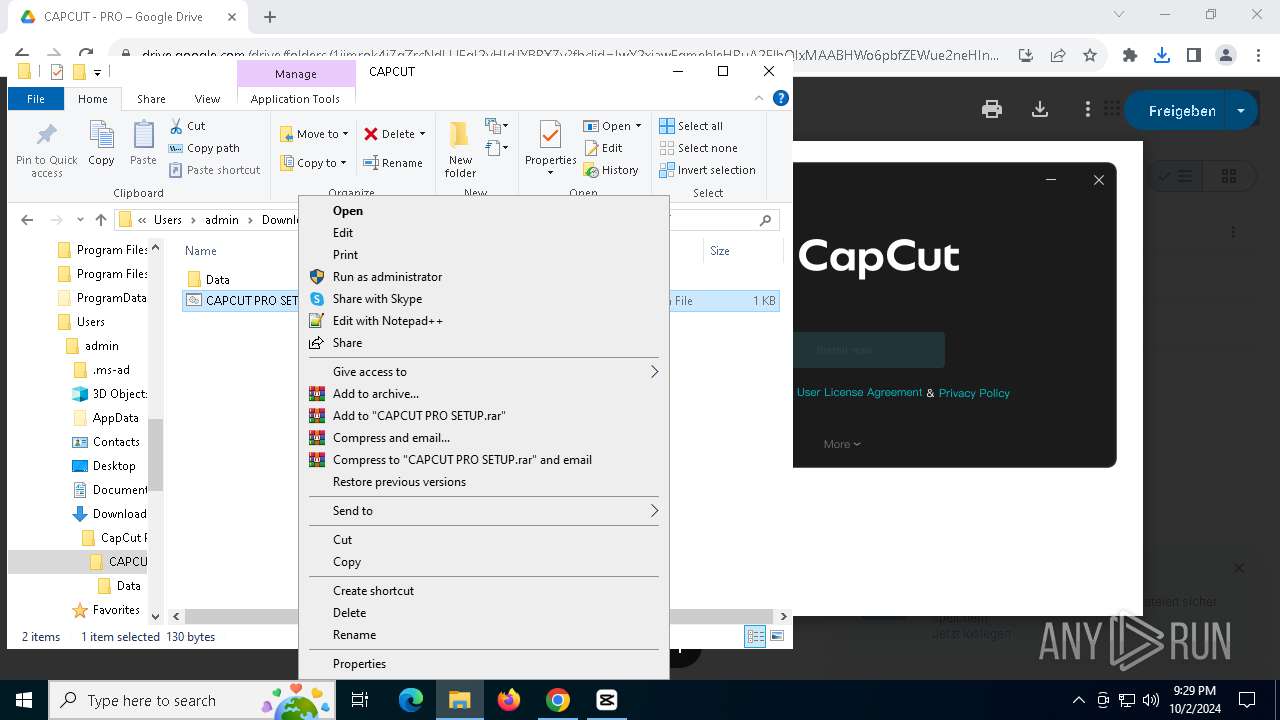This screenshot has width=1280, height=720.
Task: Click the CapCut taskbar icon
Action: coord(607,700)
